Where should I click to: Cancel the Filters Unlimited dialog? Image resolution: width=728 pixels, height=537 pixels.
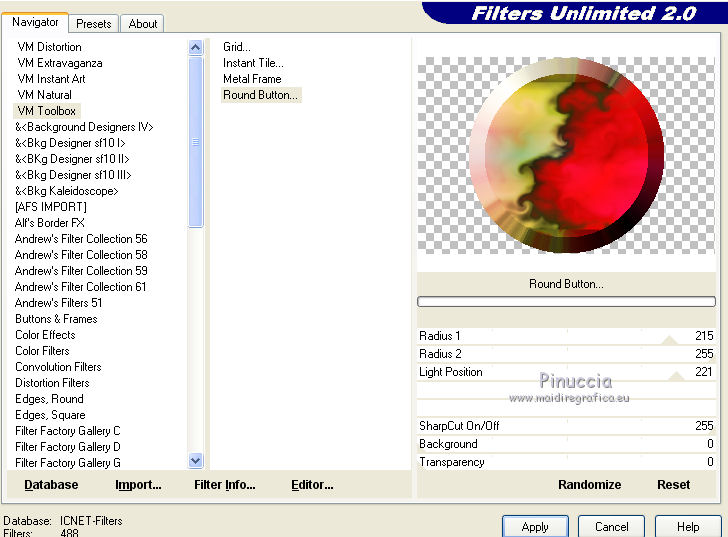coord(611,527)
